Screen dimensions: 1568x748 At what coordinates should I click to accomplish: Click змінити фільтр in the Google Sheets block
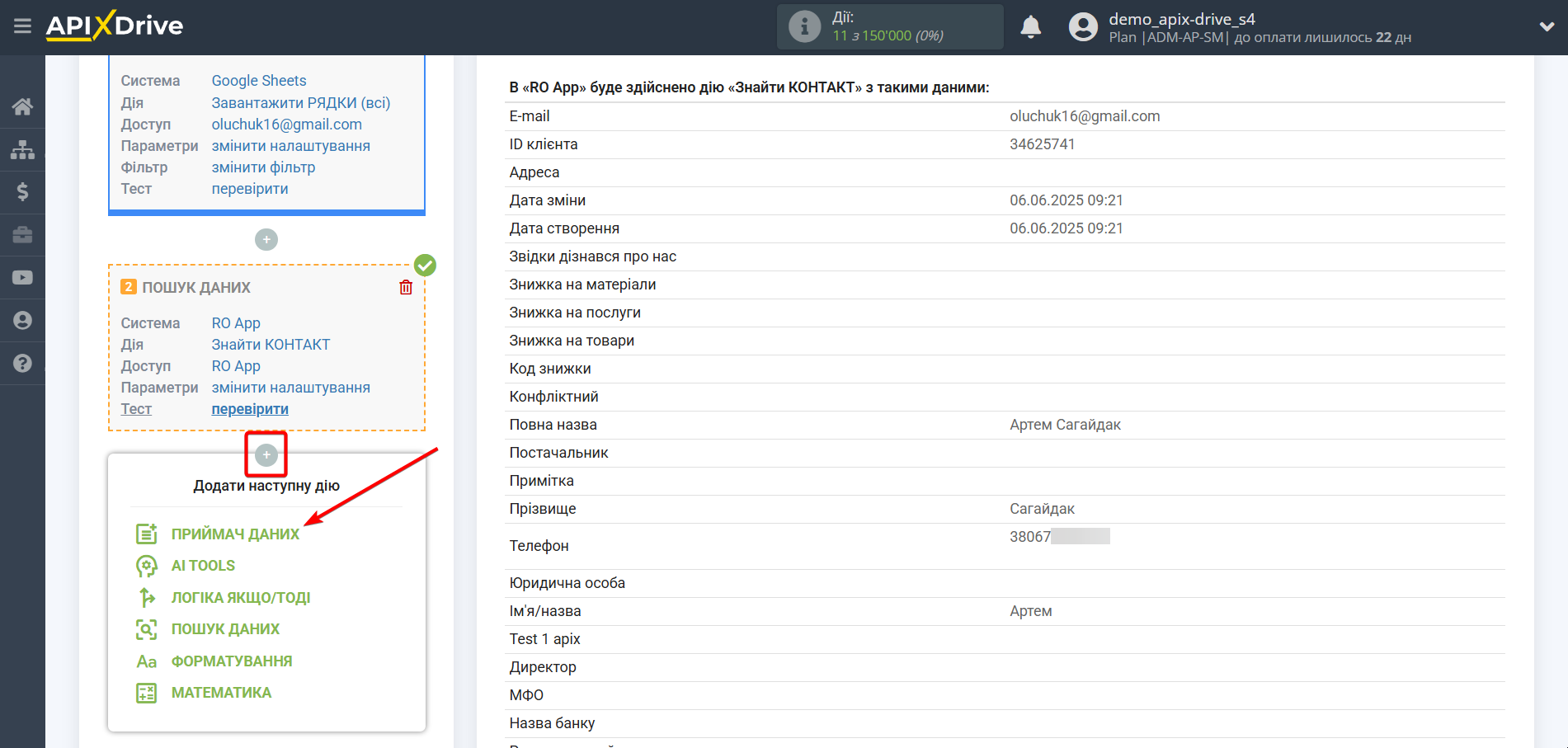pos(263,167)
